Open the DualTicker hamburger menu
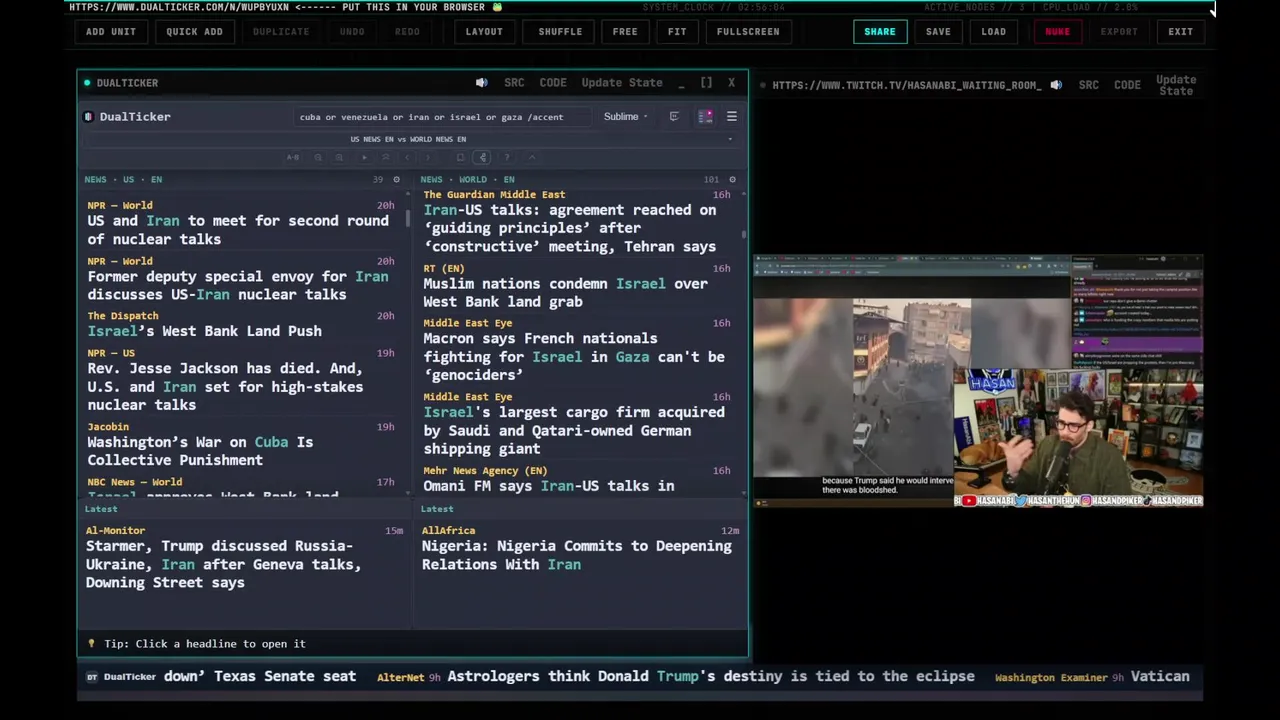Image resolution: width=1280 pixels, height=720 pixels. coord(732,116)
